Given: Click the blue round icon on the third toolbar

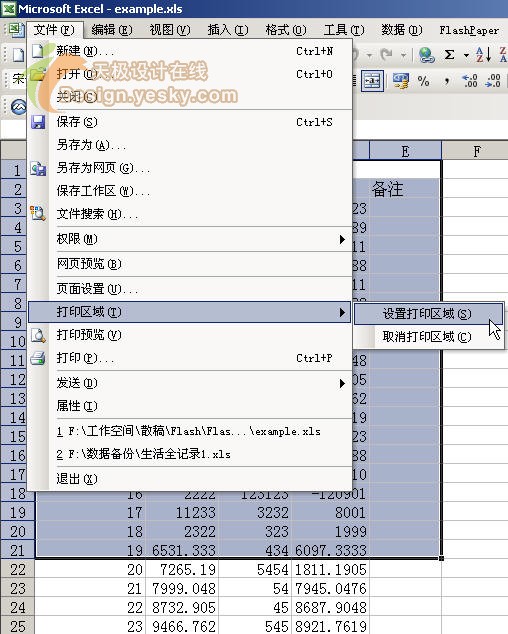Looking at the screenshot, I should click(19, 107).
